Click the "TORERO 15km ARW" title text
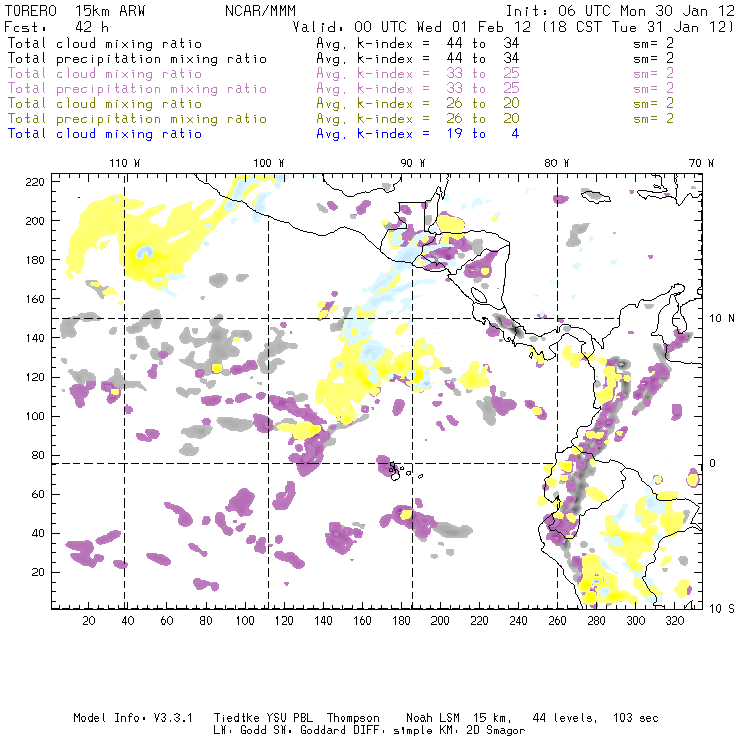The width and height of the screenshot is (740, 740). 75,11
